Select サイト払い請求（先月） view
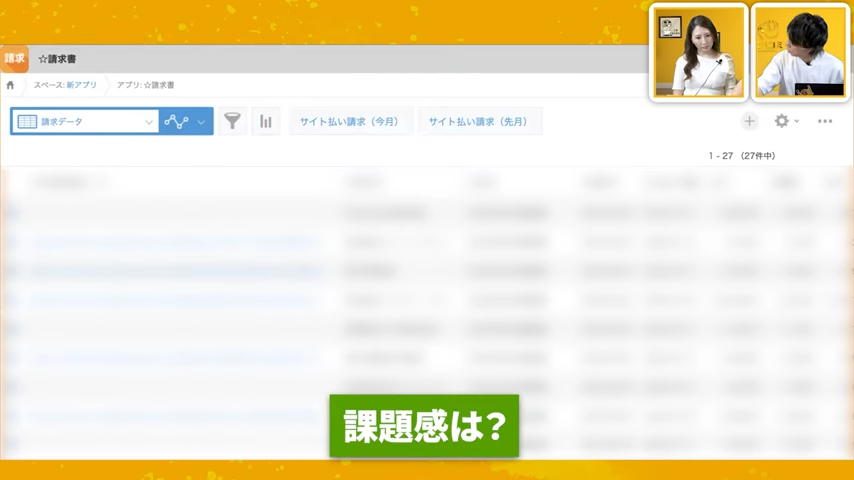This screenshot has height=480, width=854. (x=479, y=121)
